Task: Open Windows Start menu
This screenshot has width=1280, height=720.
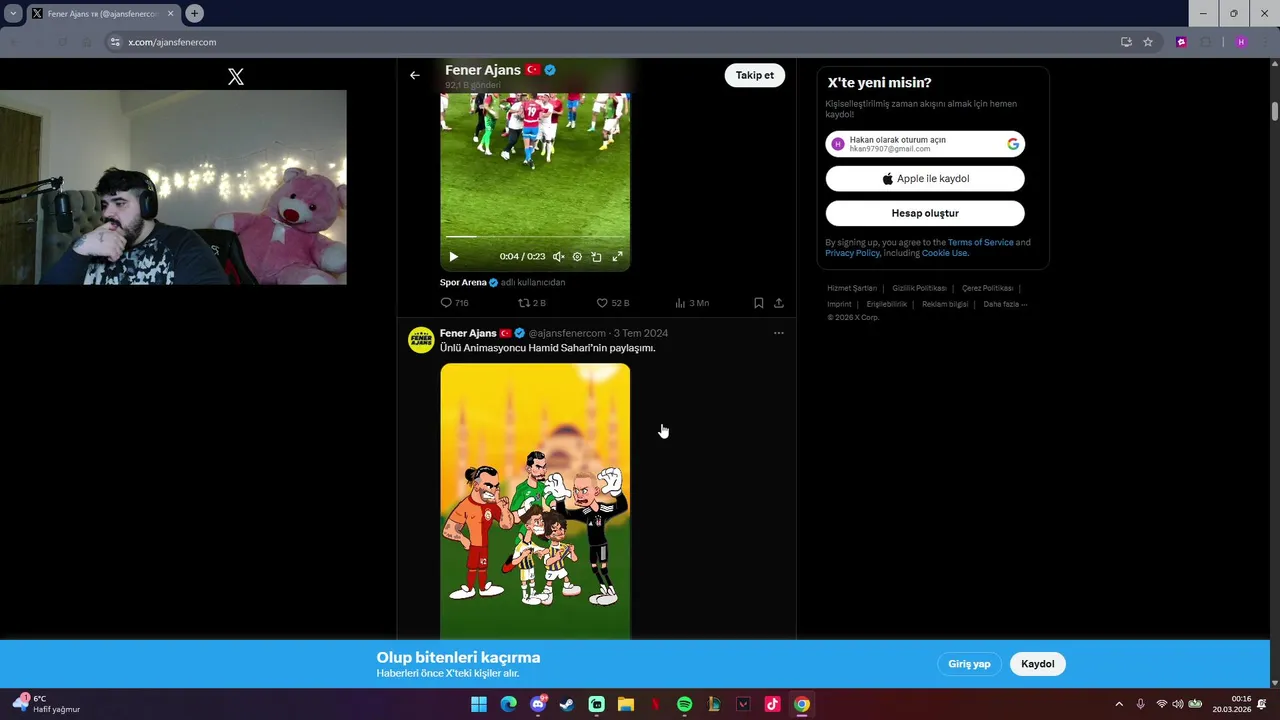Action: coord(479,704)
